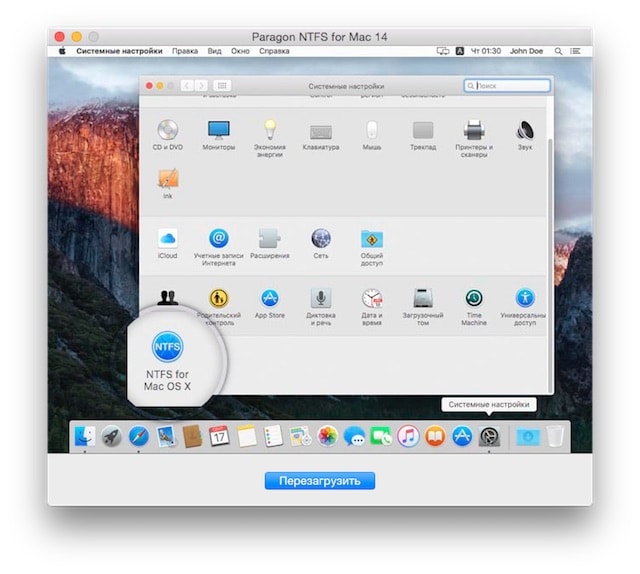Open the Trash in the Dock
This screenshot has width=640, height=574.
(x=555, y=436)
